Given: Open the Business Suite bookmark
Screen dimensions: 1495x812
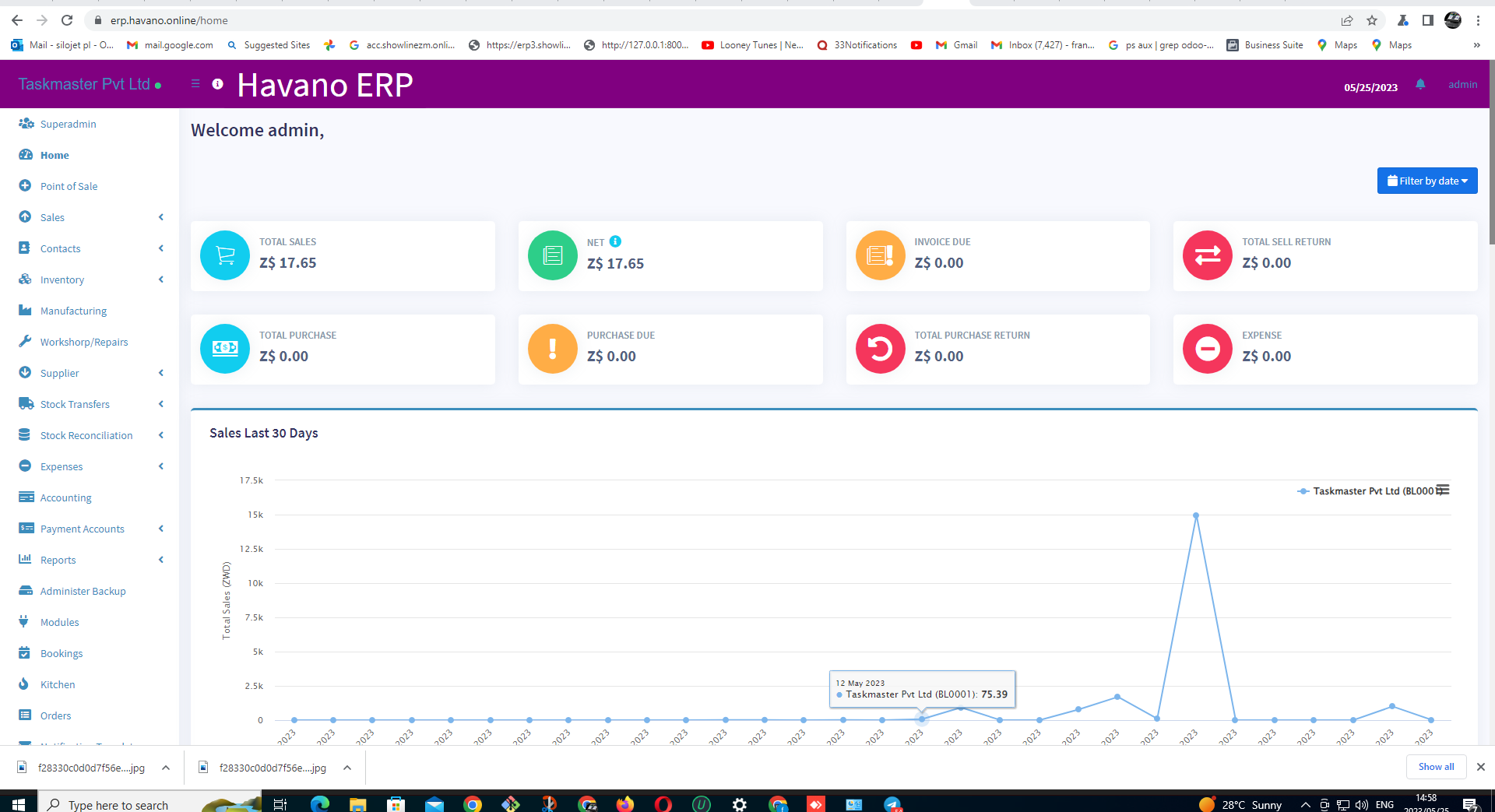Looking at the screenshot, I should tap(1265, 45).
